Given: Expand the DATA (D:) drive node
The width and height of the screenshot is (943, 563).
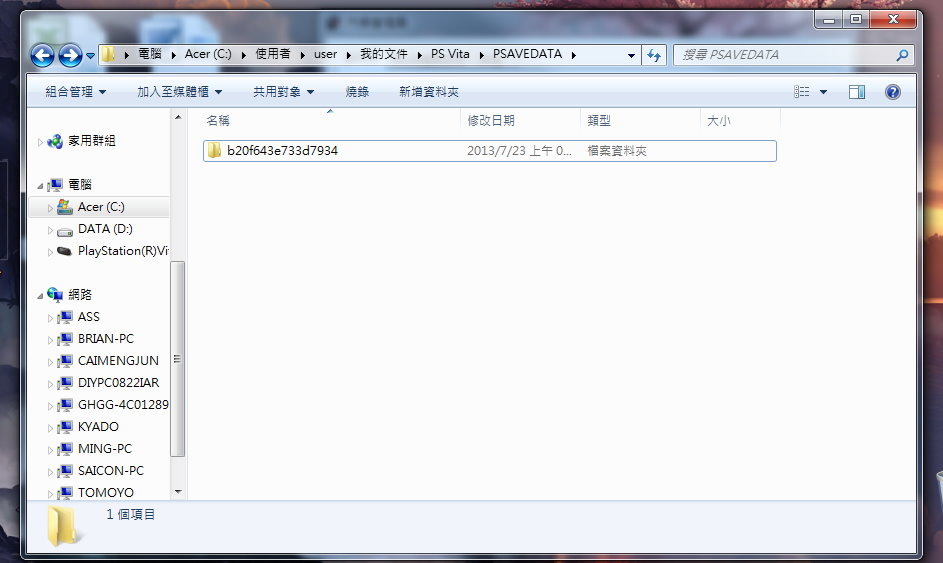Looking at the screenshot, I should pos(51,230).
